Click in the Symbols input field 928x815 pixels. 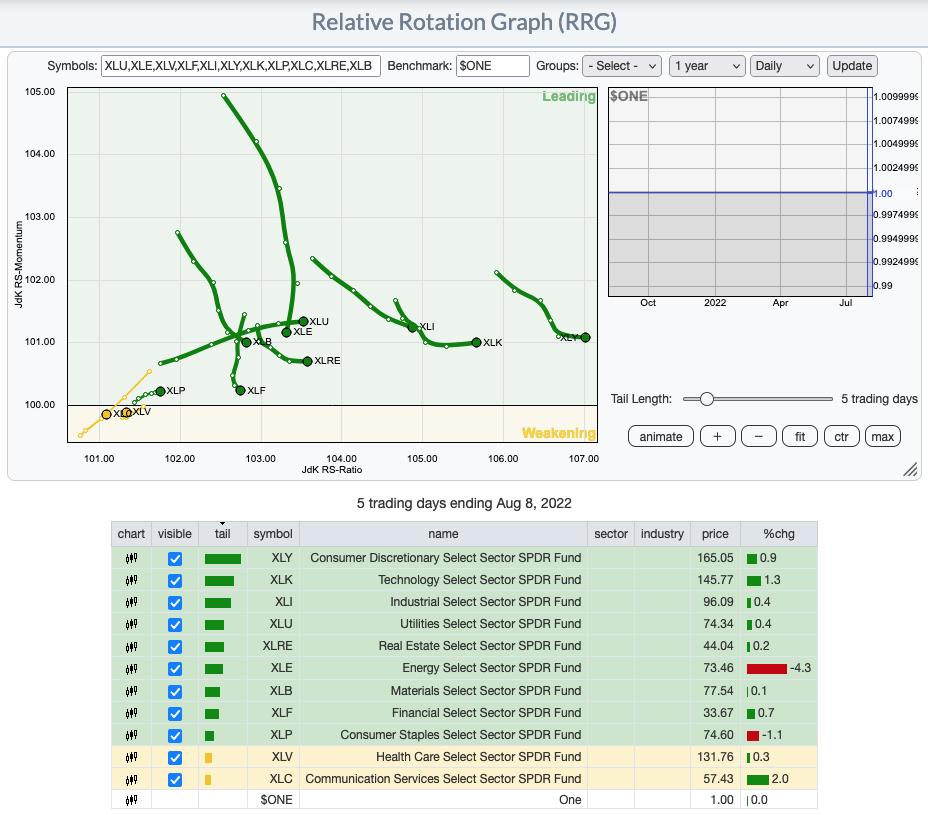point(241,66)
